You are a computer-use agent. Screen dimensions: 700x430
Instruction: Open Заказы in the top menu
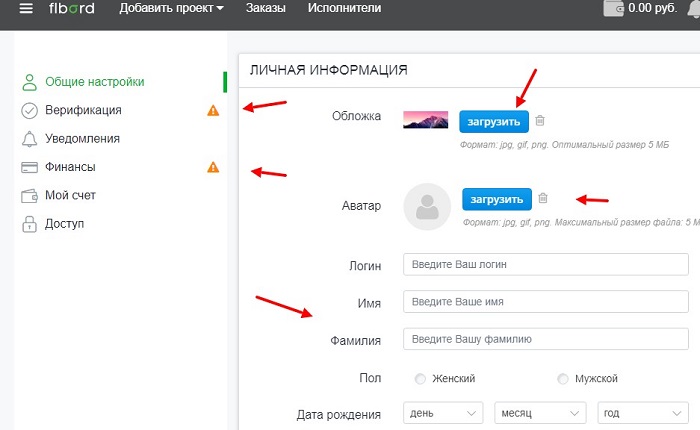[266, 8]
